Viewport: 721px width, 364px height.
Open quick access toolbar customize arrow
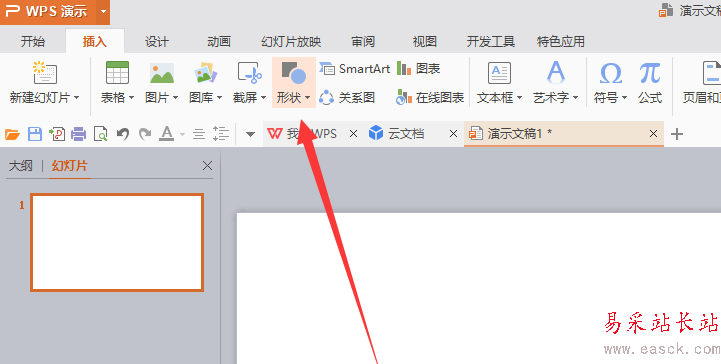[x=250, y=135]
